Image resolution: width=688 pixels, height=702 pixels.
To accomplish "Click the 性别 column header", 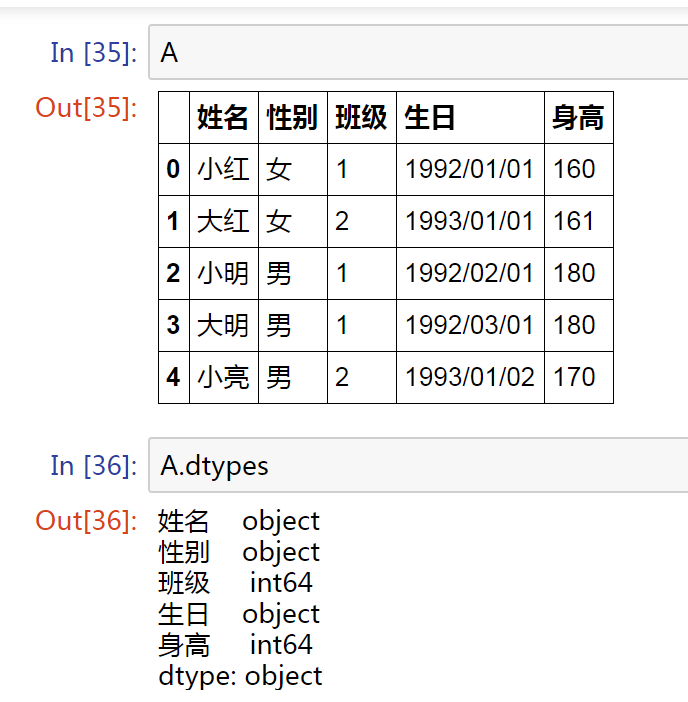I will click(292, 118).
